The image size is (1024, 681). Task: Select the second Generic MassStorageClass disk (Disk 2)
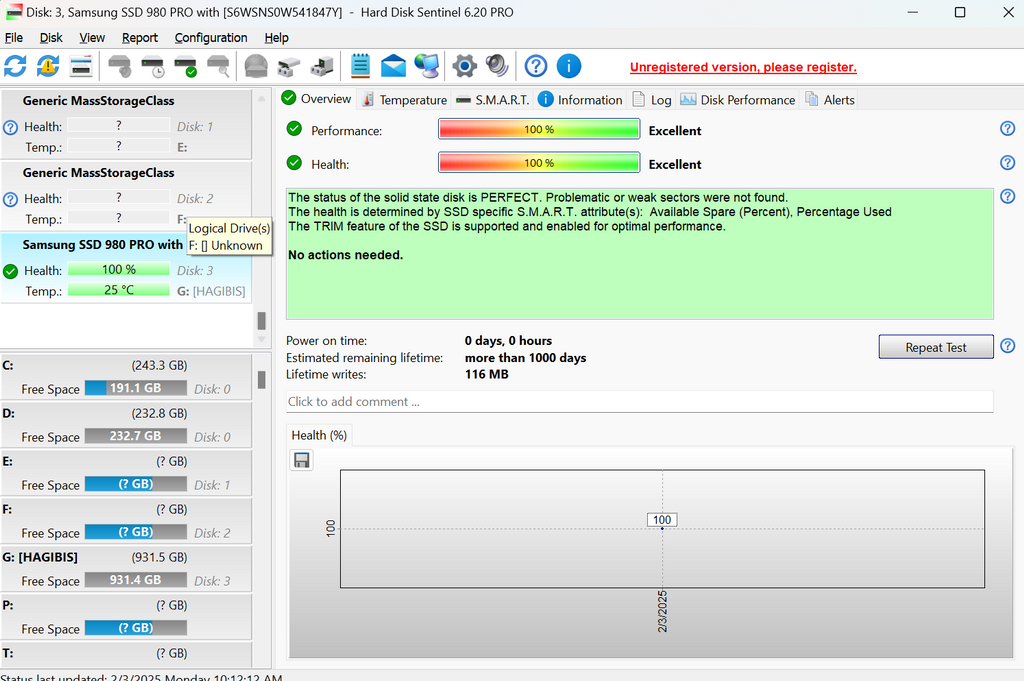(x=126, y=195)
